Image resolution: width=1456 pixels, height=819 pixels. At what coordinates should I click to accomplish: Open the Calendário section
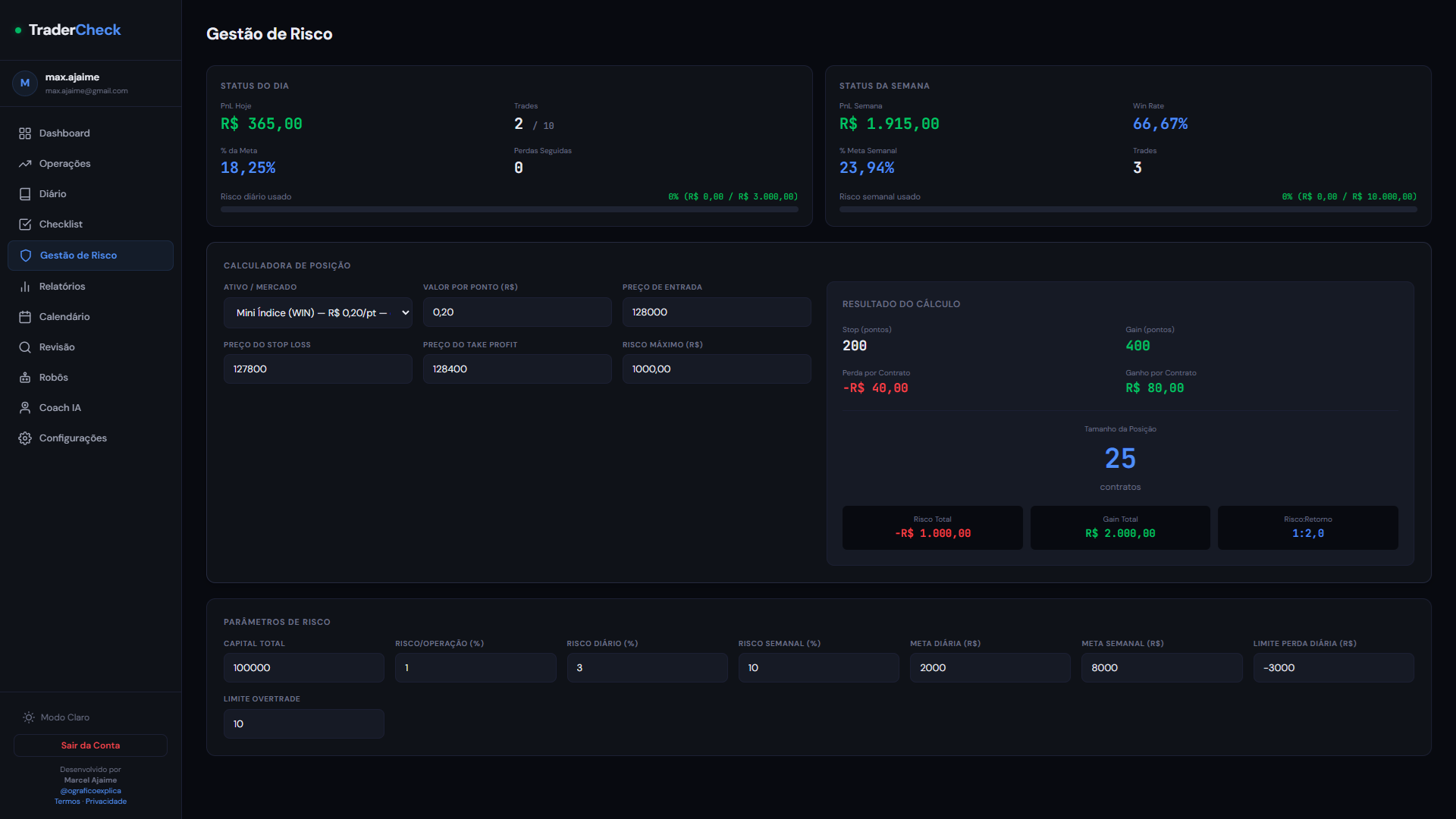[x=64, y=316]
